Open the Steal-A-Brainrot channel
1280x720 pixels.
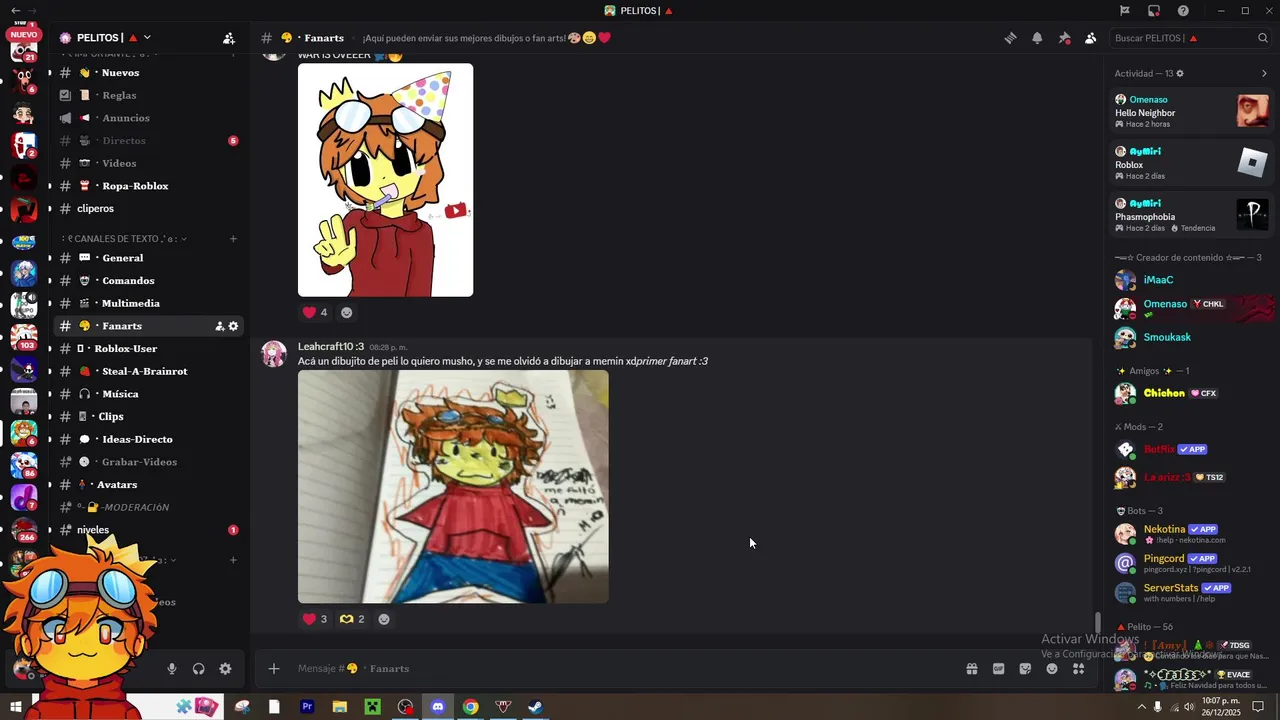[x=150, y=371]
